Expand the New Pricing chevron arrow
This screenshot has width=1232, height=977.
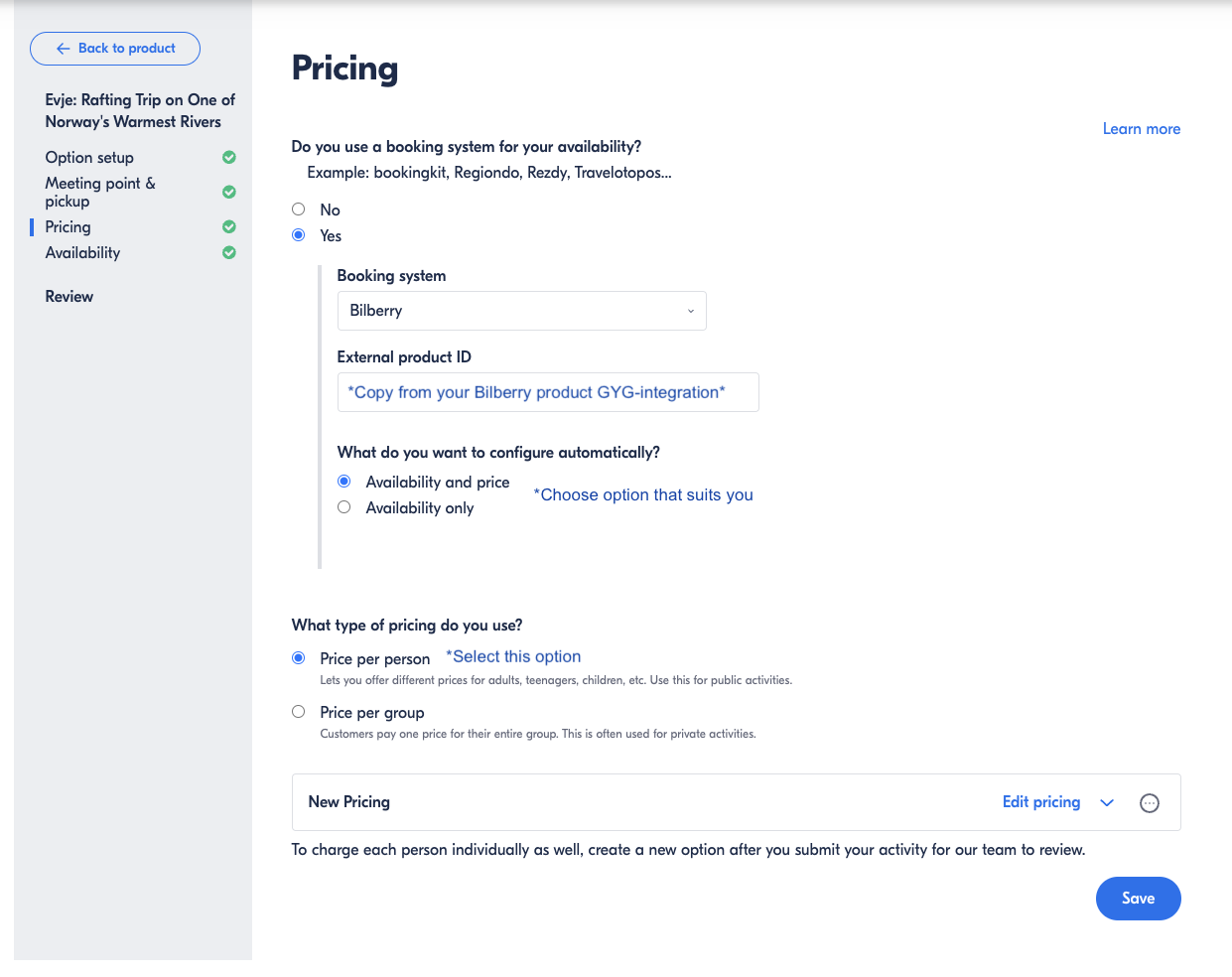[1107, 802]
